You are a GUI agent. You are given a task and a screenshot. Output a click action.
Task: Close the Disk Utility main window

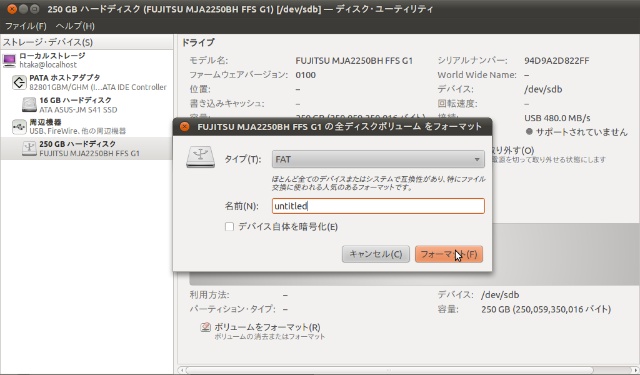(12, 9)
